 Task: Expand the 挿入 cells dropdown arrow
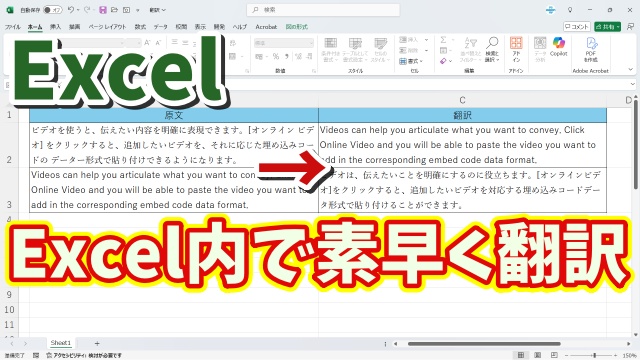click(426, 40)
